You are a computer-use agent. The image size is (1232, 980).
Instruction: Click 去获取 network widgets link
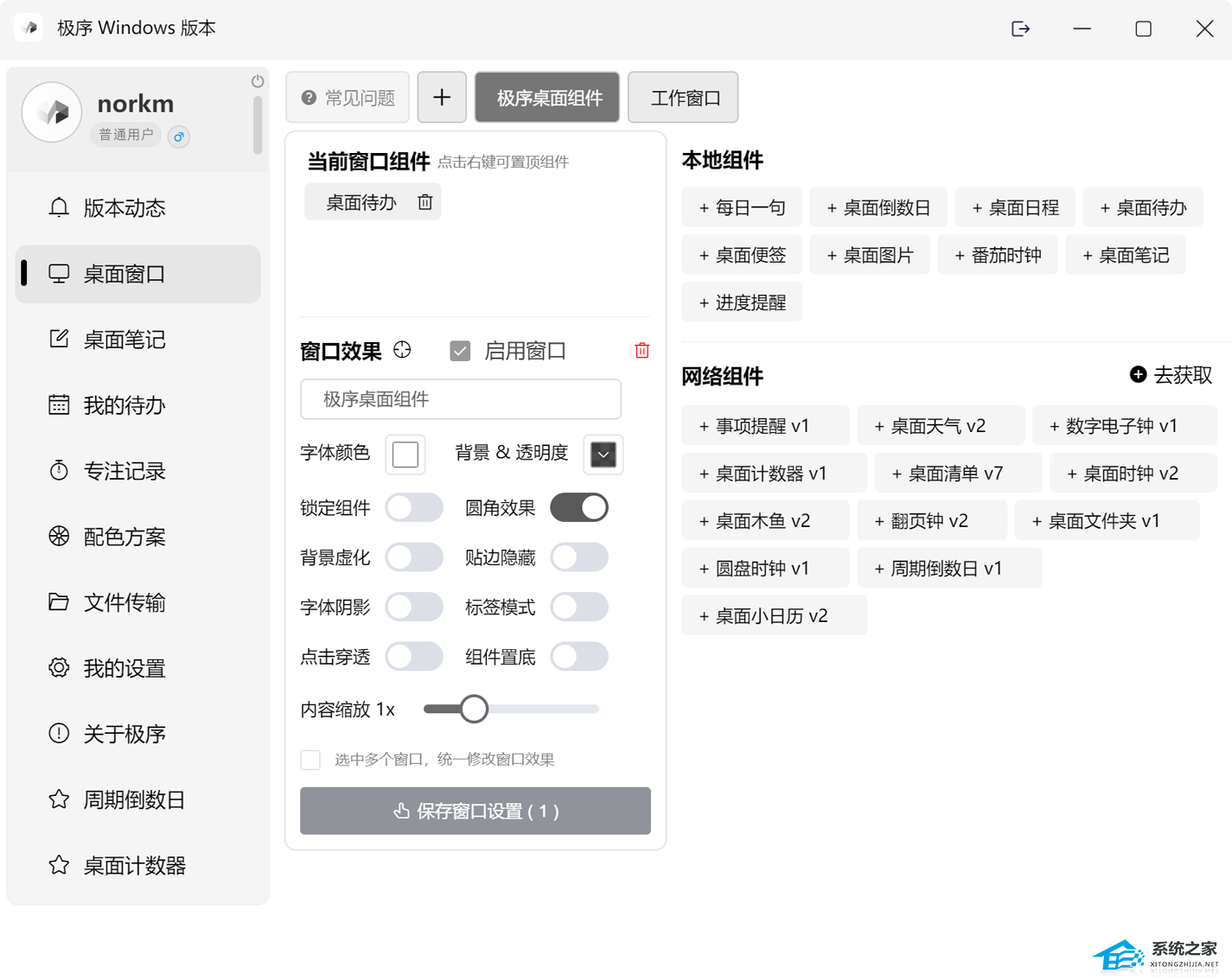[x=1171, y=375]
